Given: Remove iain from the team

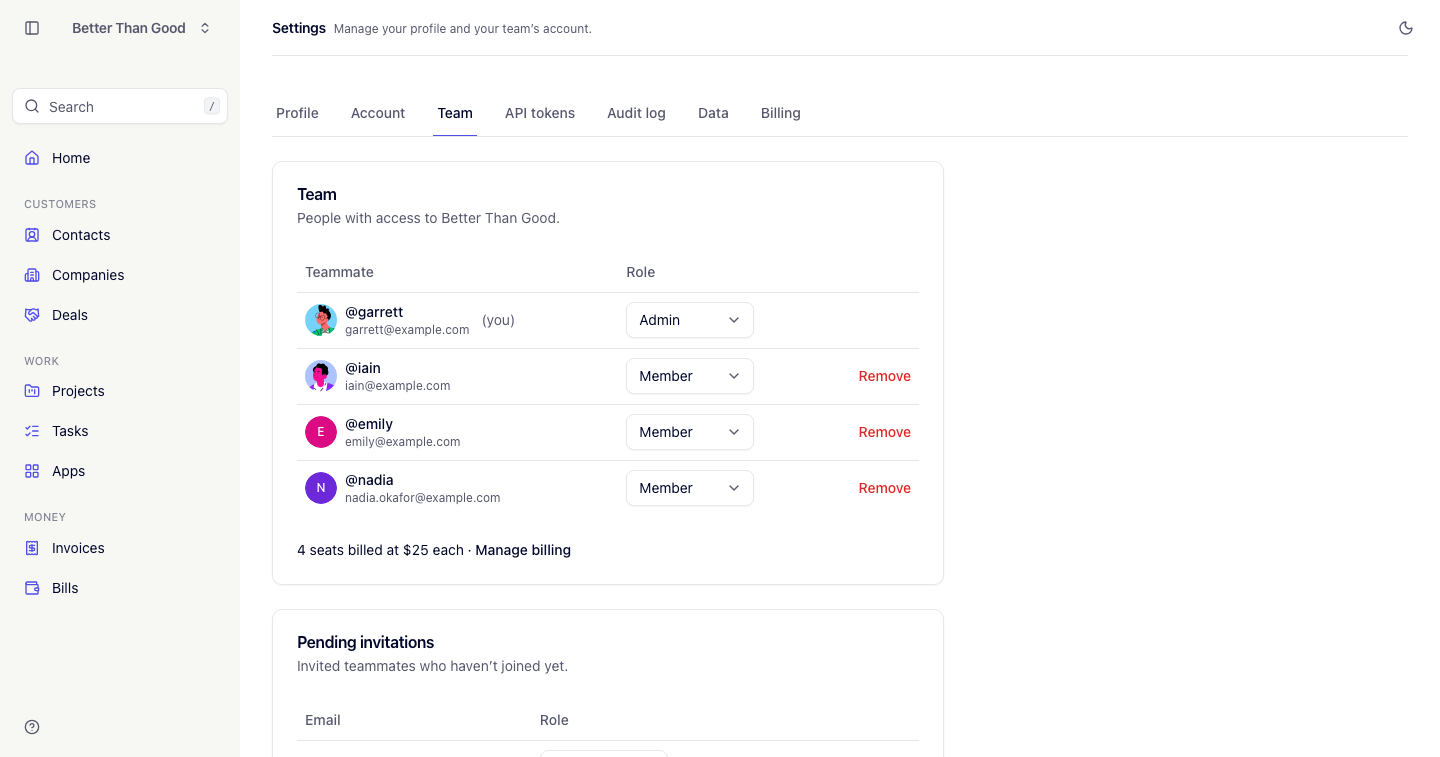Looking at the screenshot, I should 885,376.
